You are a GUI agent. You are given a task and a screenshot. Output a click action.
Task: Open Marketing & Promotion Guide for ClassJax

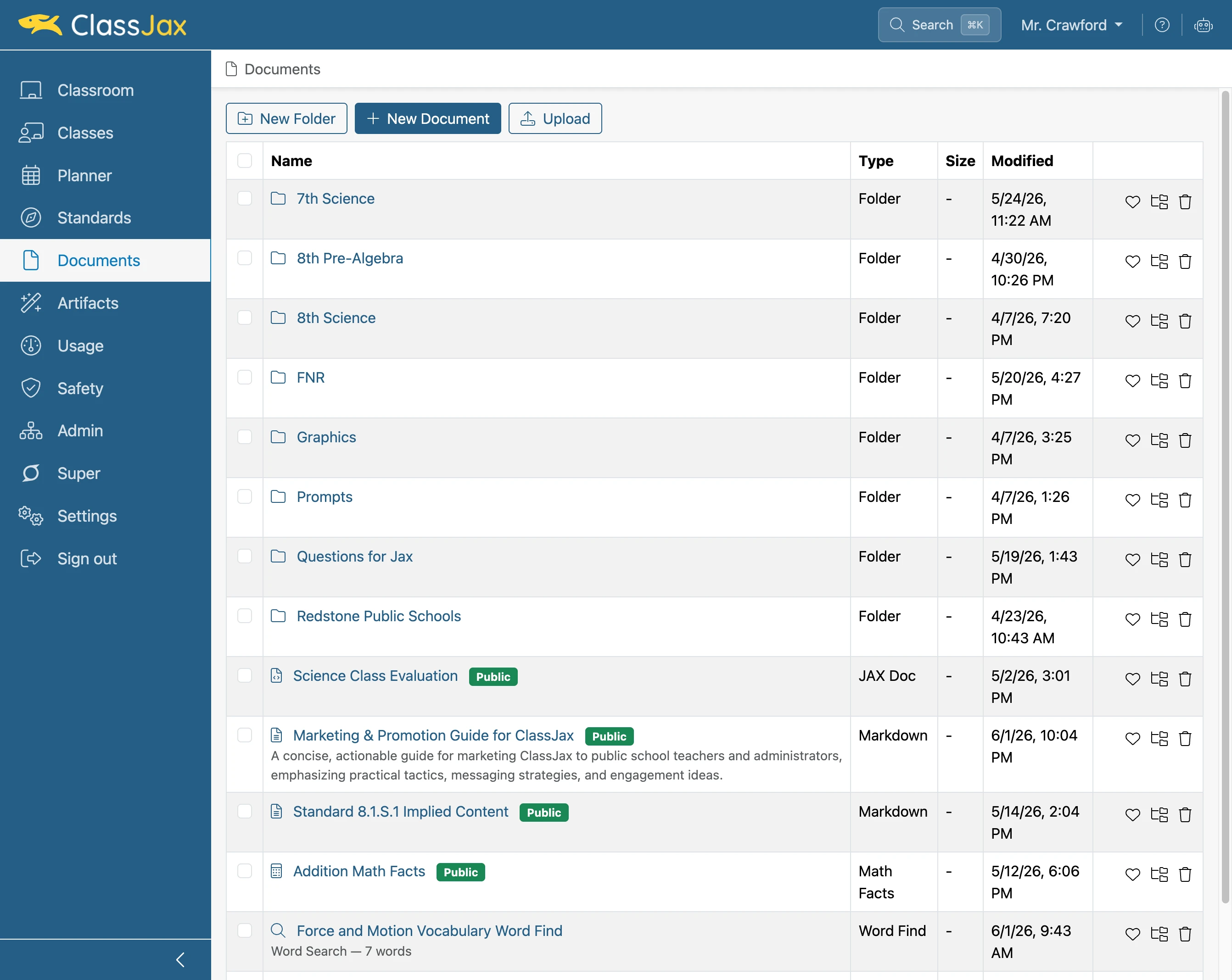[433, 735]
